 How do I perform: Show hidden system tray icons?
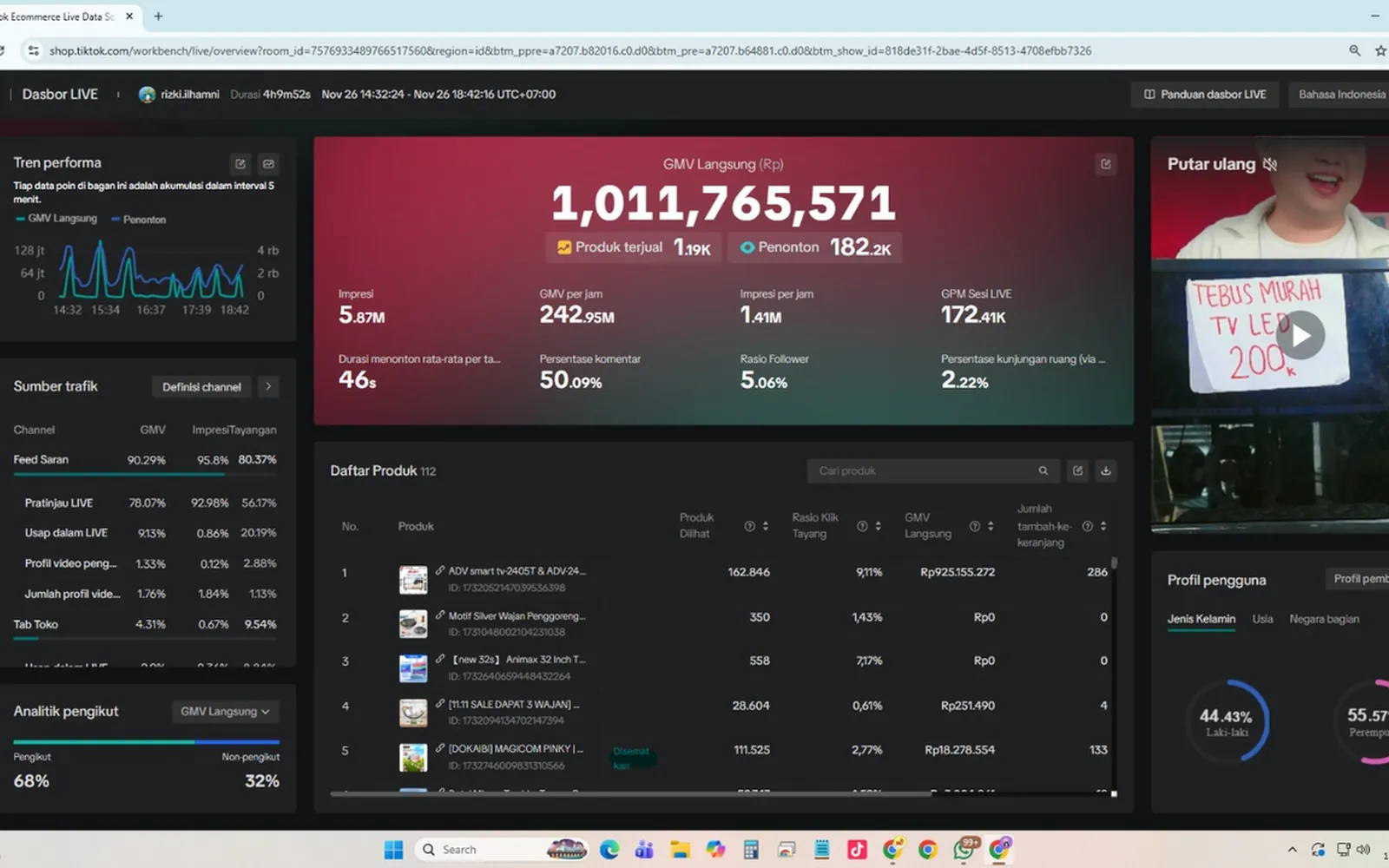point(1292,849)
